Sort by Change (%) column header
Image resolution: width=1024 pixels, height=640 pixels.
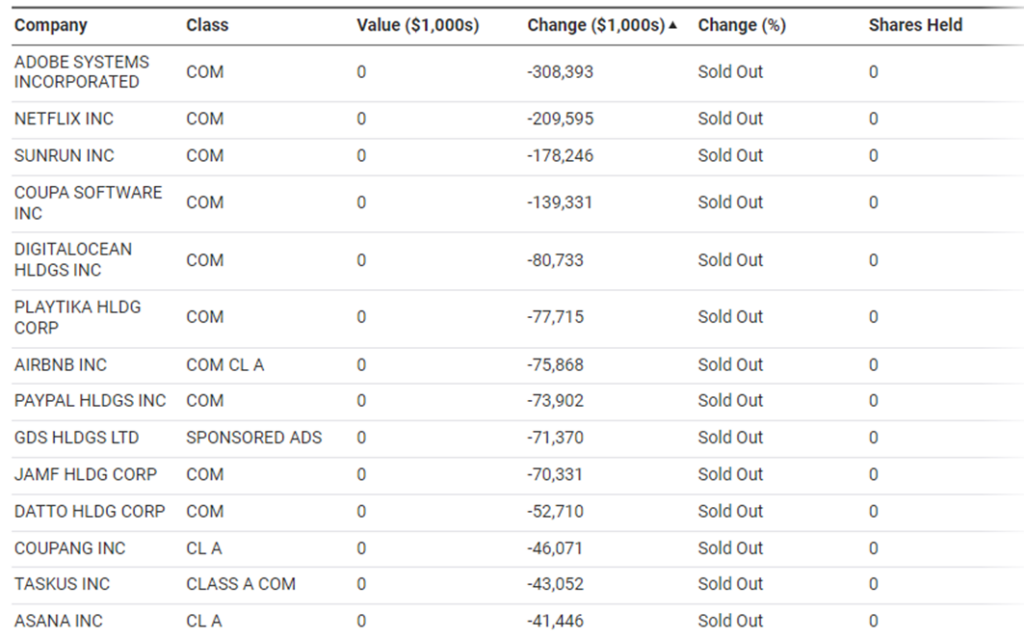[x=742, y=25]
